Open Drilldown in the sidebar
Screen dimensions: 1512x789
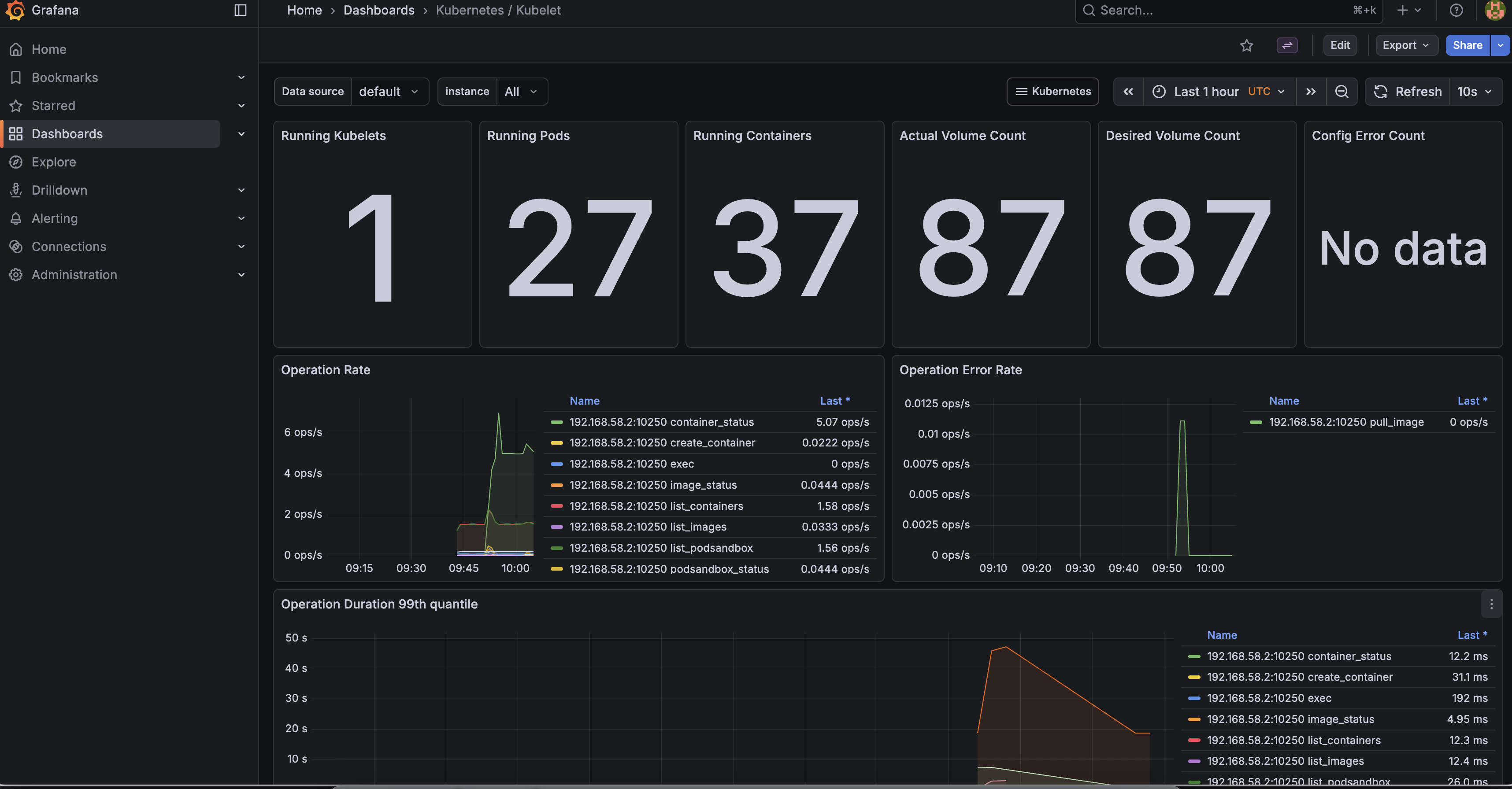pos(59,190)
